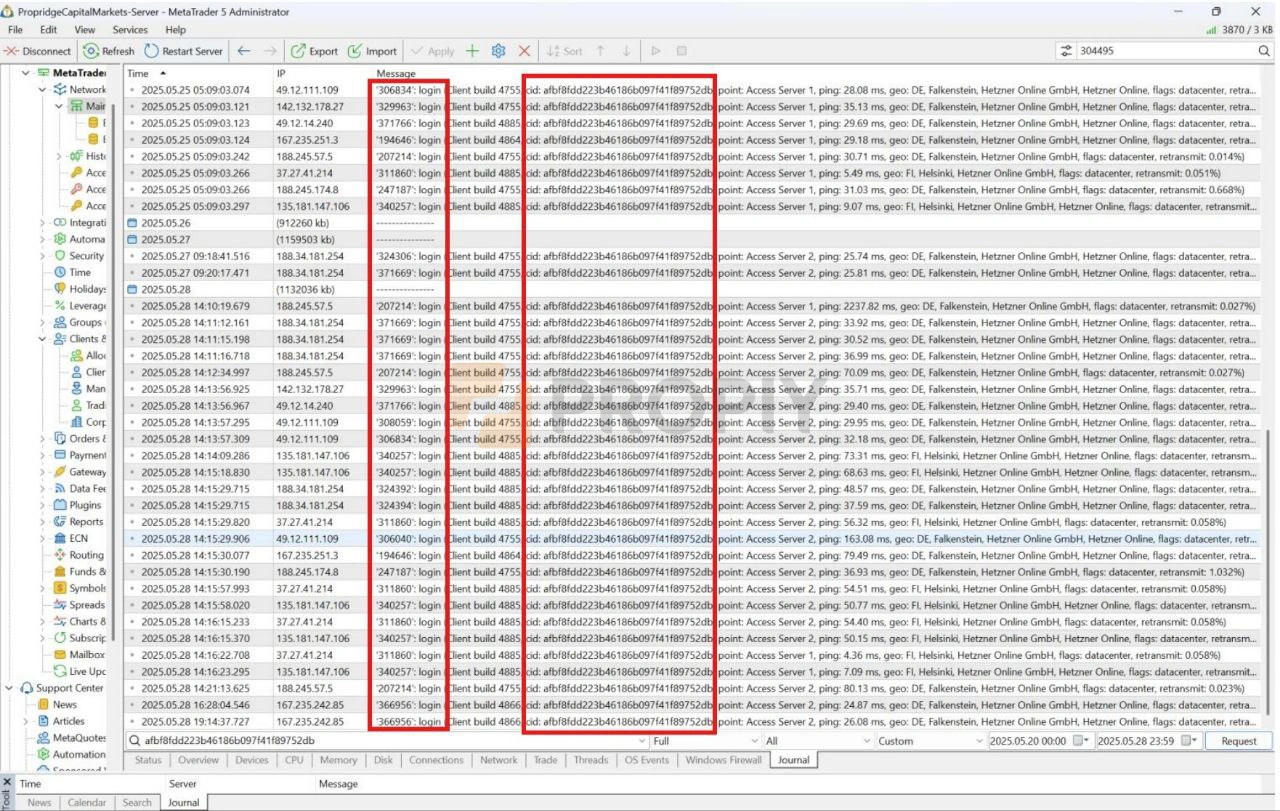Select the Payments icon in the tree

pyautogui.click(x=60, y=455)
